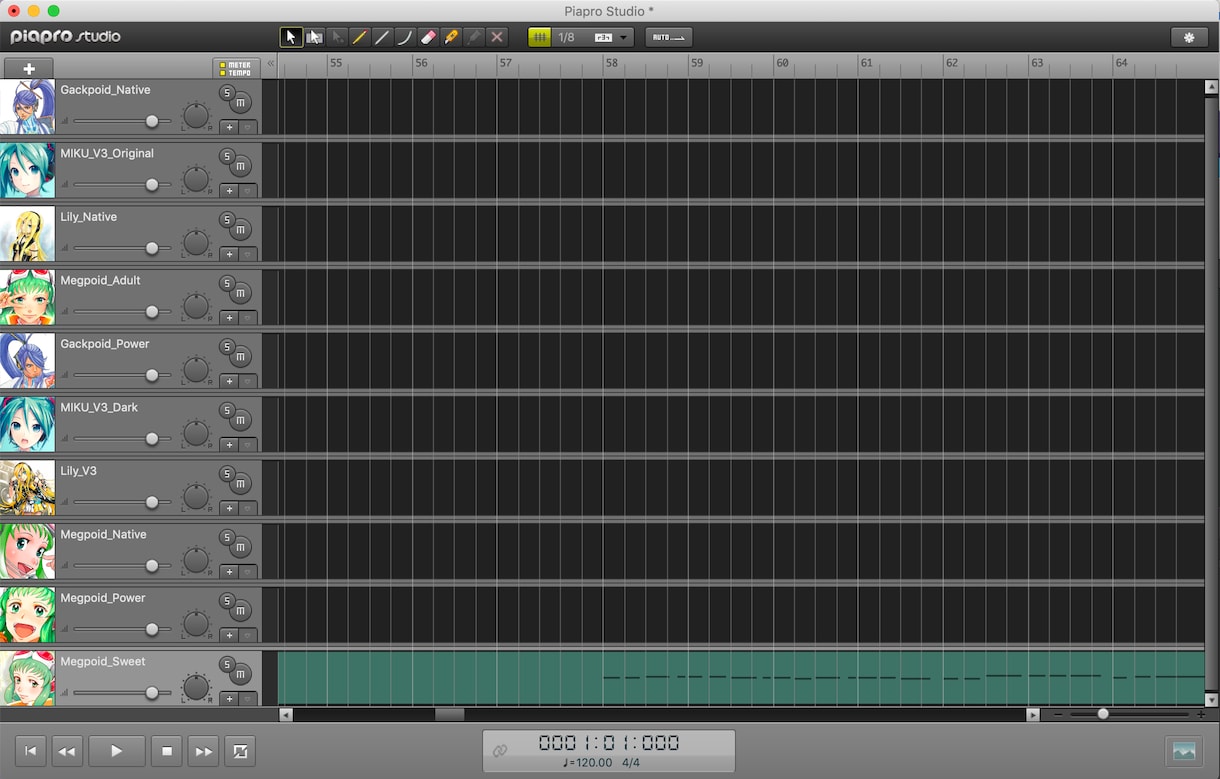
Task: Click Megpoid_Native pan knob
Action: pos(196,561)
